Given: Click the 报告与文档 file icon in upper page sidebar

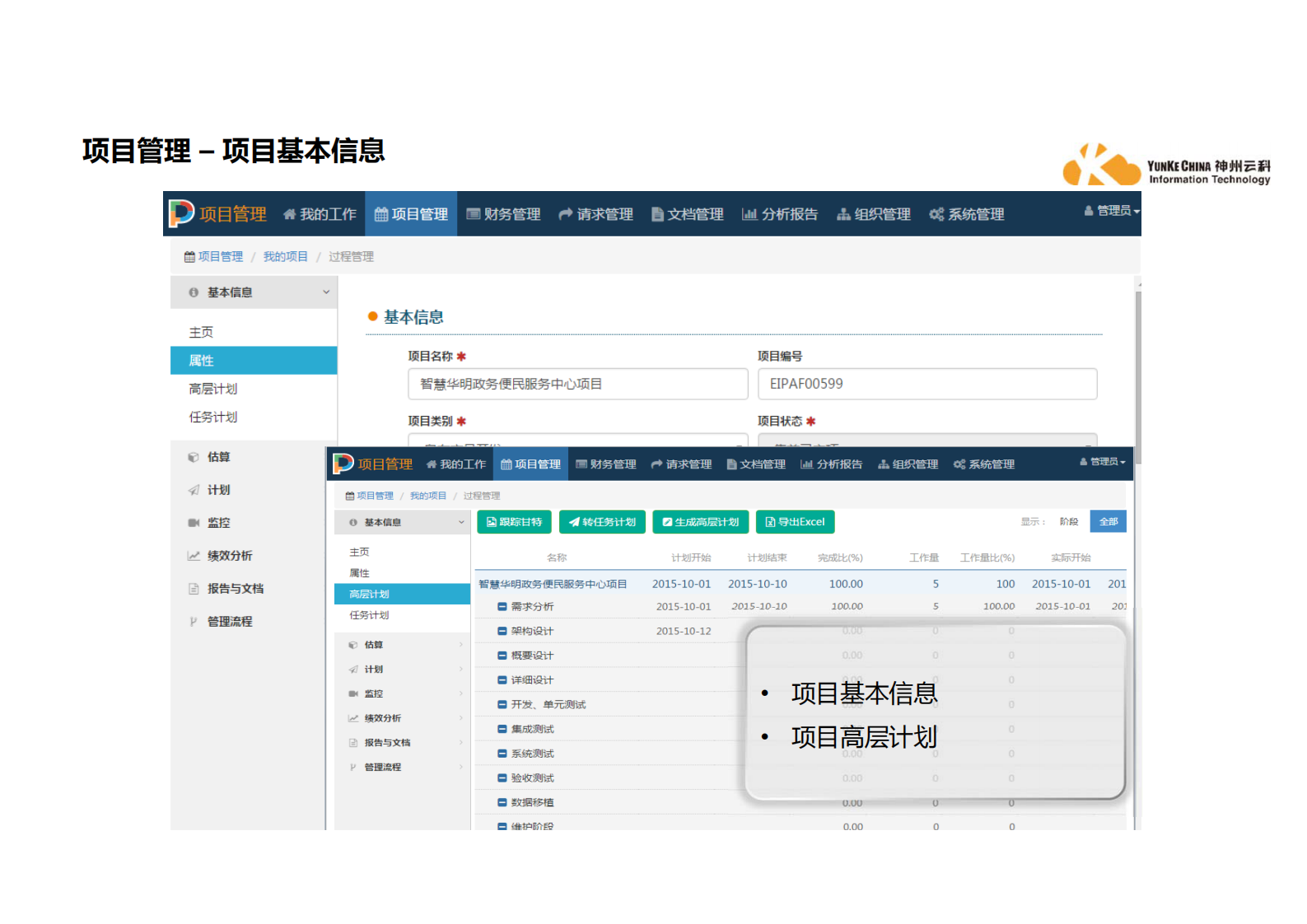Looking at the screenshot, I should (x=194, y=589).
